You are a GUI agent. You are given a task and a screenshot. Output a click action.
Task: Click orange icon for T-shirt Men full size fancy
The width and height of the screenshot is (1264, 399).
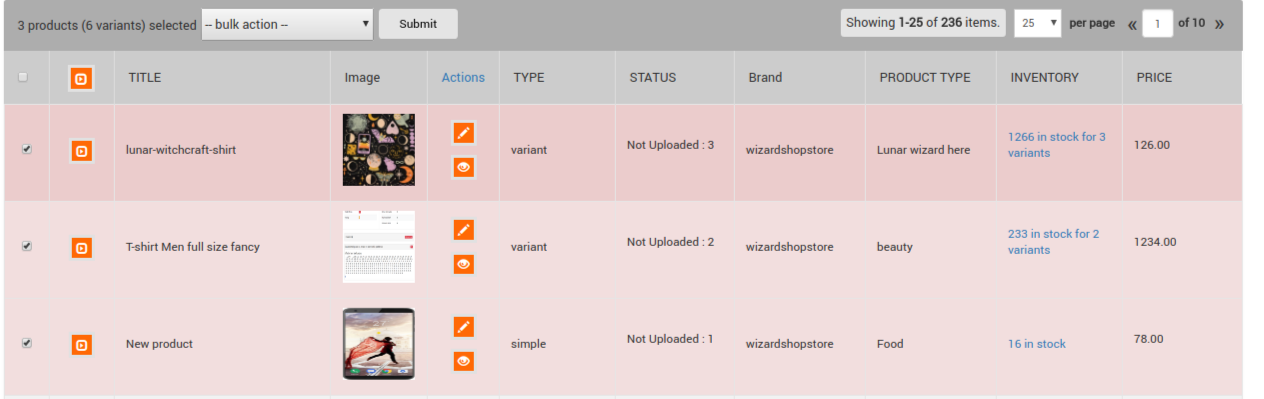click(x=81, y=247)
